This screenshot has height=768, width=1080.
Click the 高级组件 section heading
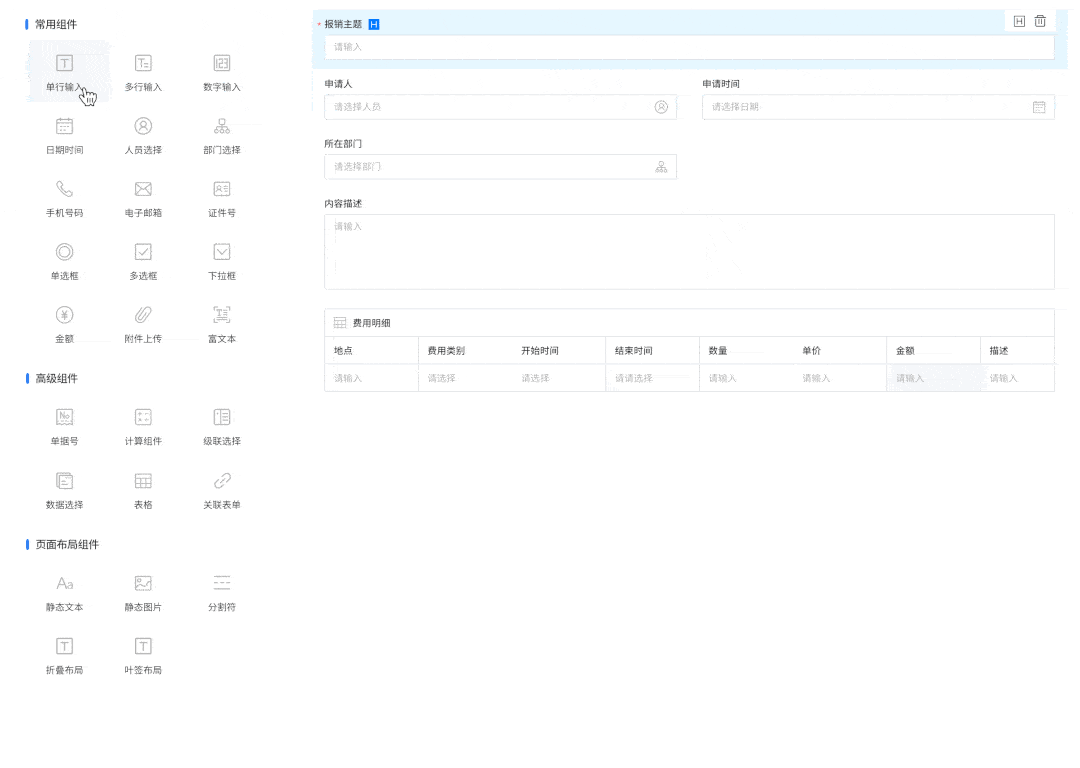click(56, 378)
